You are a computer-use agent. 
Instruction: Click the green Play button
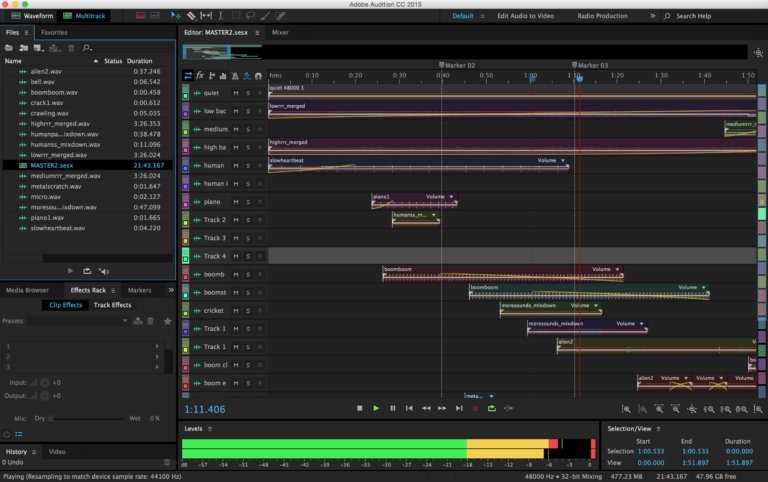click(x=376, y=408)
